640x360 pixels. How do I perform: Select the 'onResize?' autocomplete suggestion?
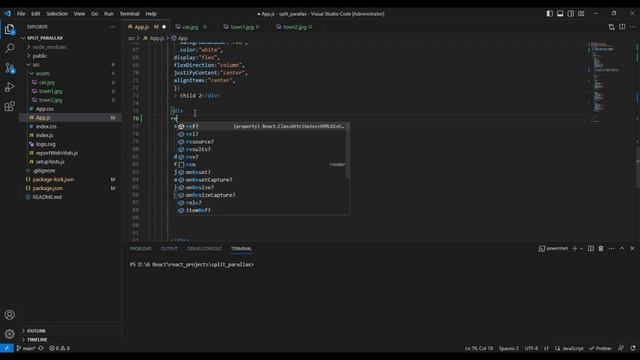(x=262, y=187)
